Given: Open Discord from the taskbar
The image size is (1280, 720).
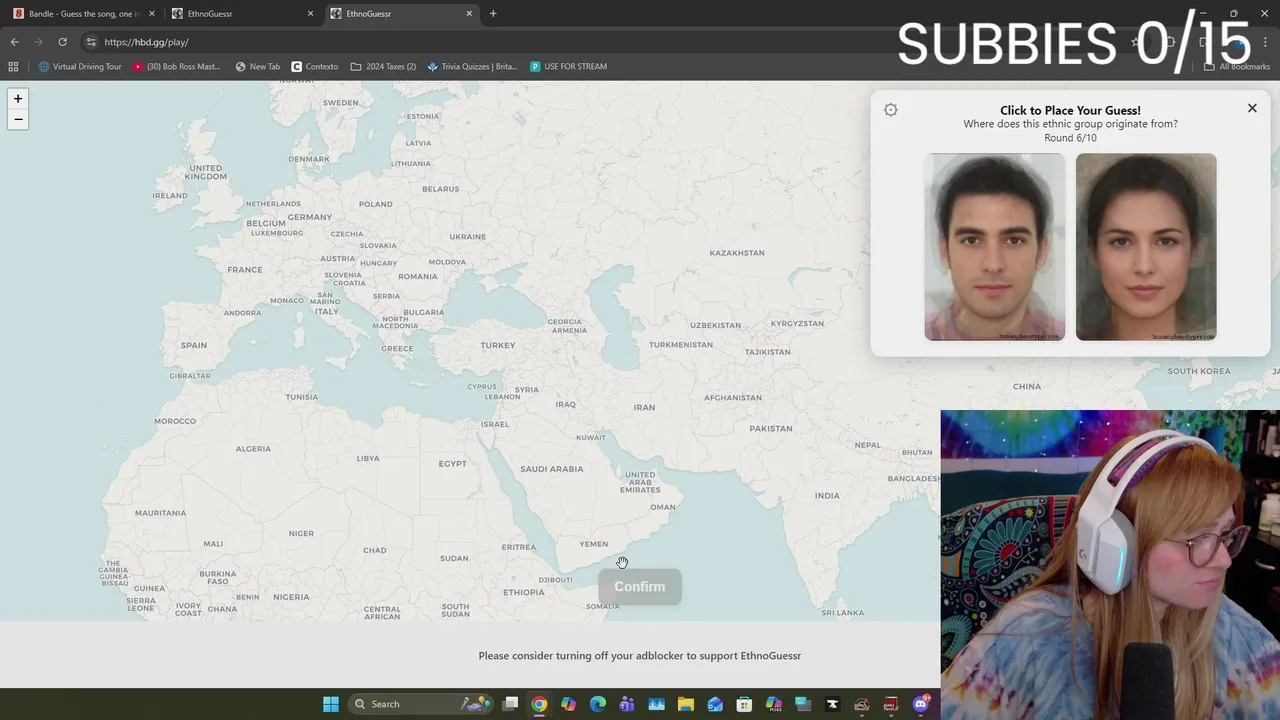Looking at the screenshot, I should (x=920, y=704).
